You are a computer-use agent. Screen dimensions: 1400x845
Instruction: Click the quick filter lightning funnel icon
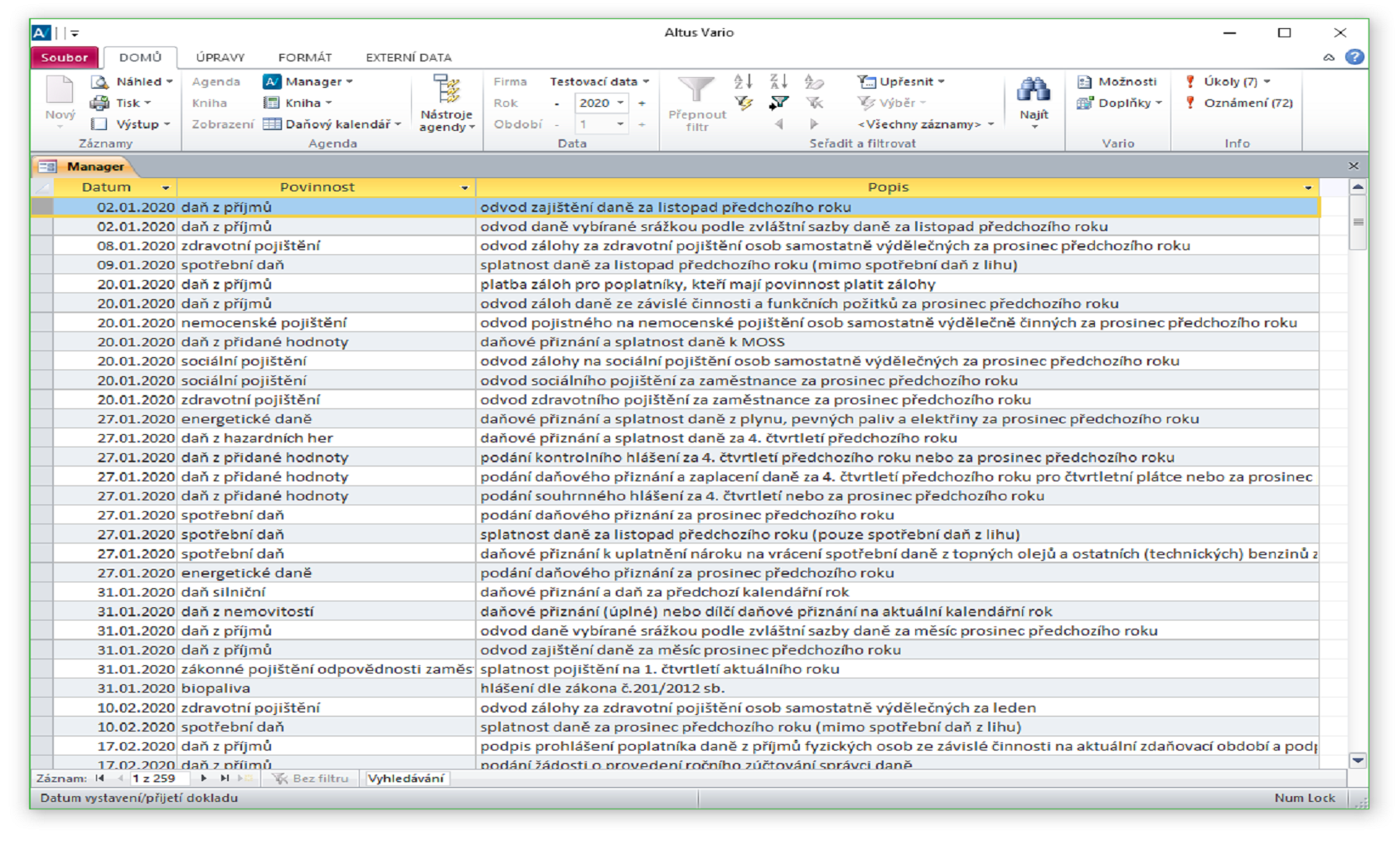[x=744, y=103]
